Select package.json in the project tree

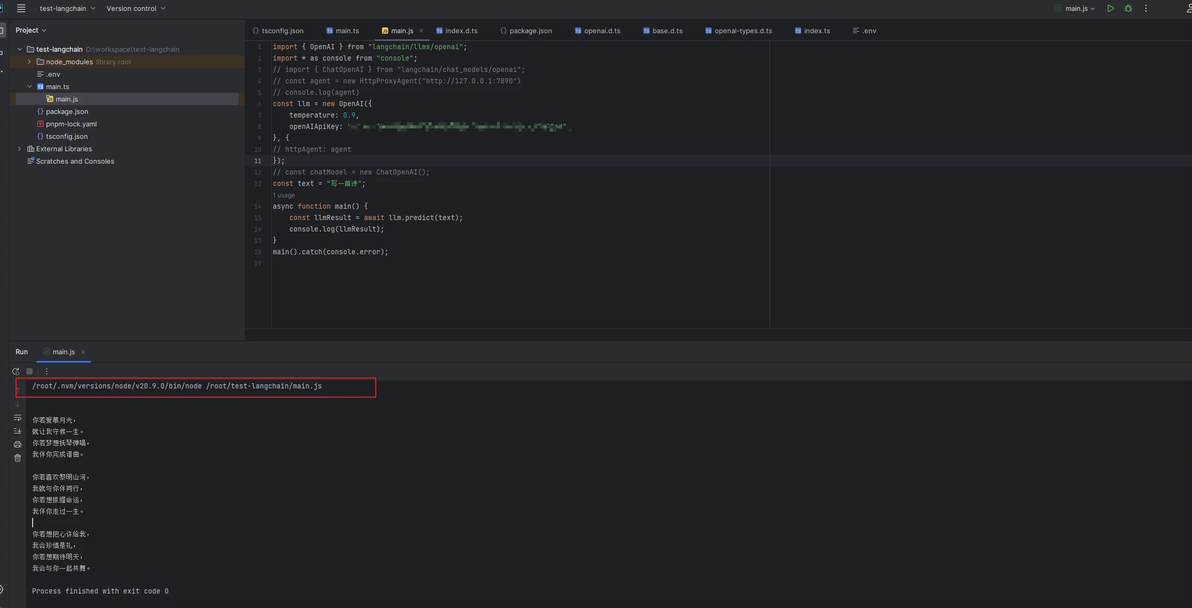[x=62, y=112]
